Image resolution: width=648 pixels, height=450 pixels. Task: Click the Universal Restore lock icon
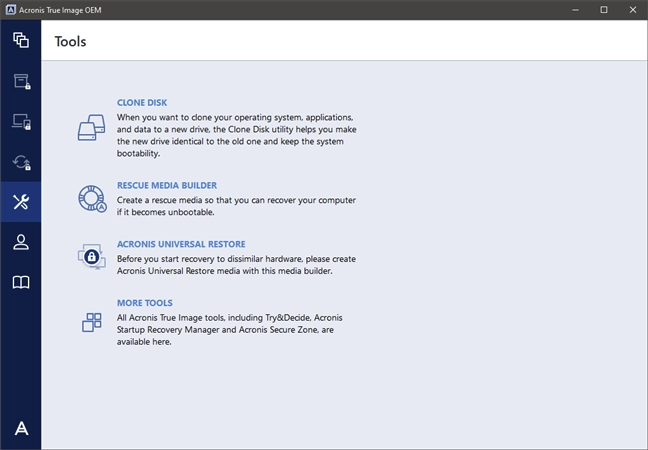point(92,257)
